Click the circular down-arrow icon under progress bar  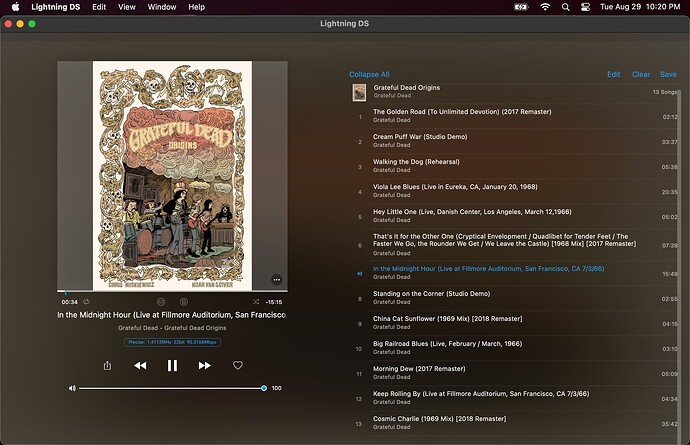click(x=161, y=302)
